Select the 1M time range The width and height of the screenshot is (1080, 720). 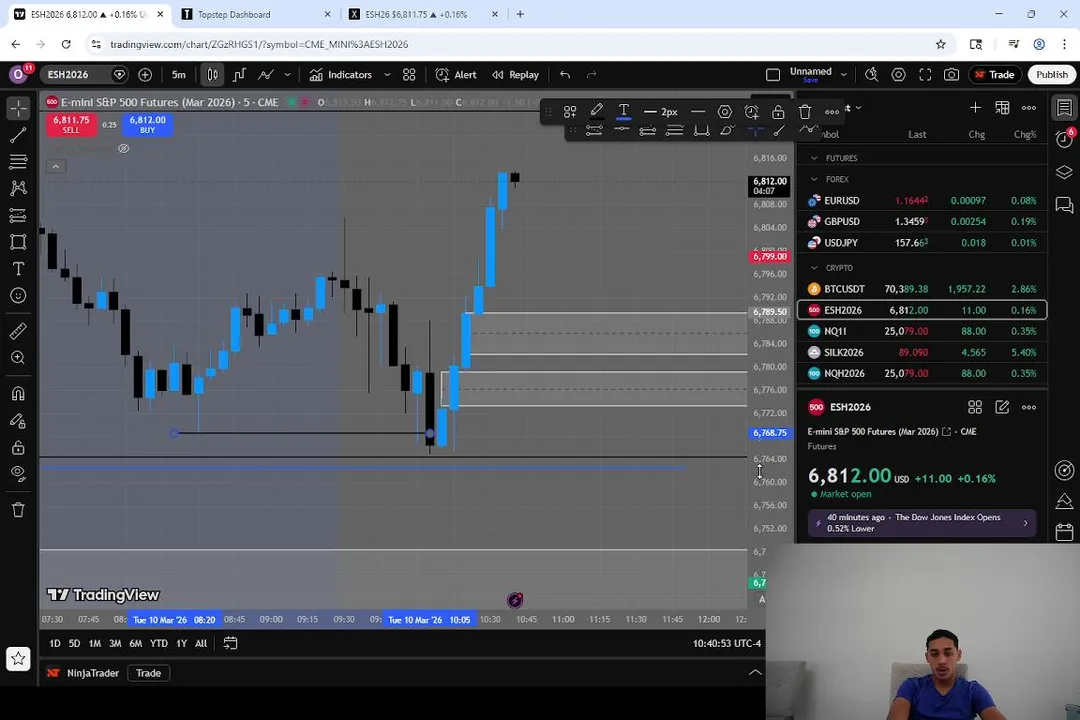click(94, 644)
